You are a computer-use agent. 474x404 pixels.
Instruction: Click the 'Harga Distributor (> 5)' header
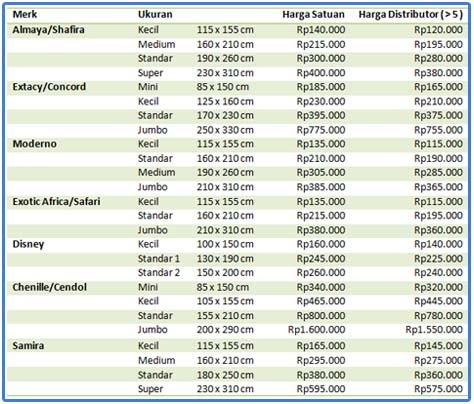click(x=411, y=14)
